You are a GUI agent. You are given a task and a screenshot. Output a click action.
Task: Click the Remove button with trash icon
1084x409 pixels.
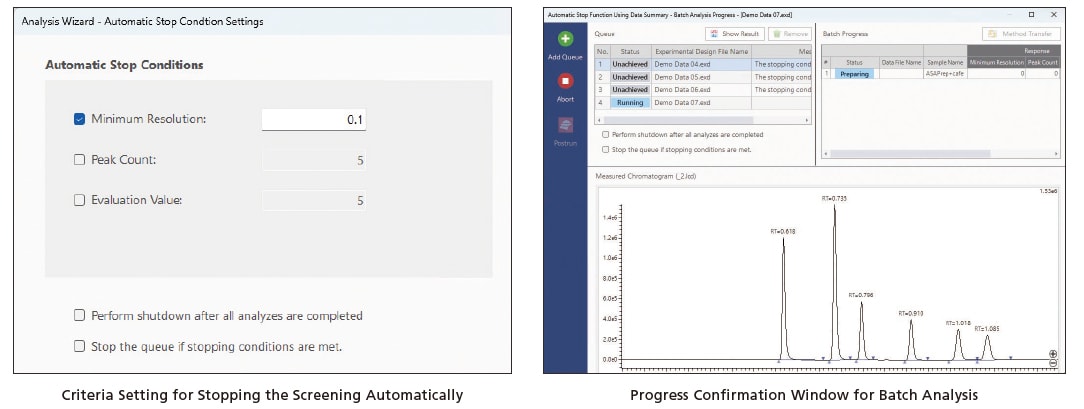pyautogui.click(x=789, y=33)
